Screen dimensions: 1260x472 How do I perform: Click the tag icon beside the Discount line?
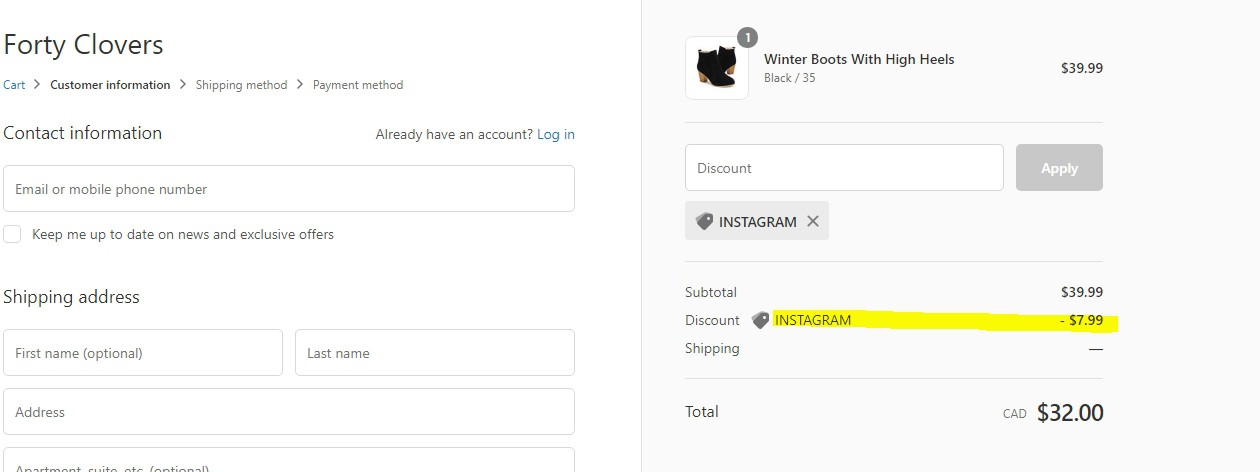pyautogui.click(x=761, y=320)
